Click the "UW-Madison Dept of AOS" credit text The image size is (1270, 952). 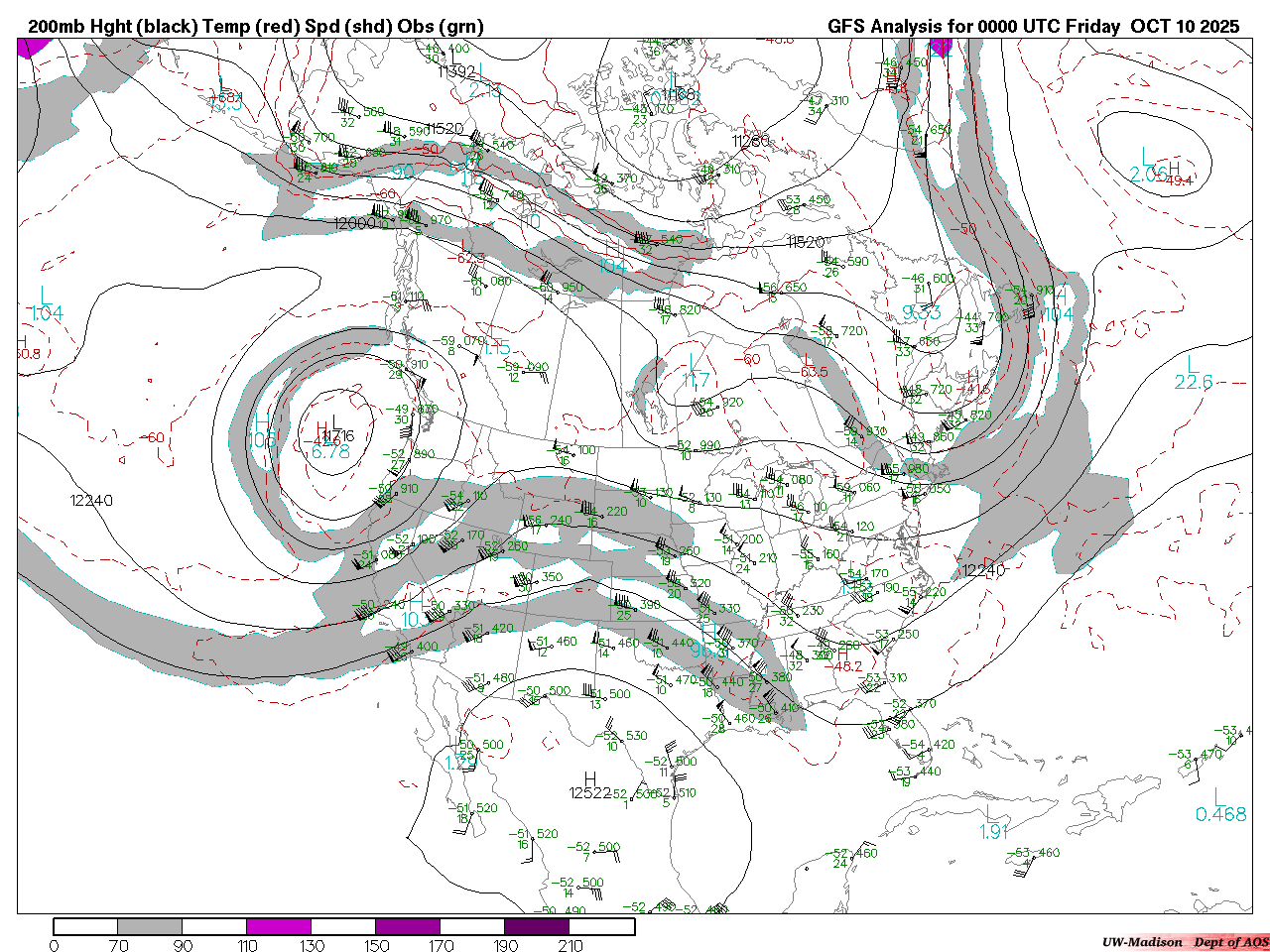[x=1185, y=942]
